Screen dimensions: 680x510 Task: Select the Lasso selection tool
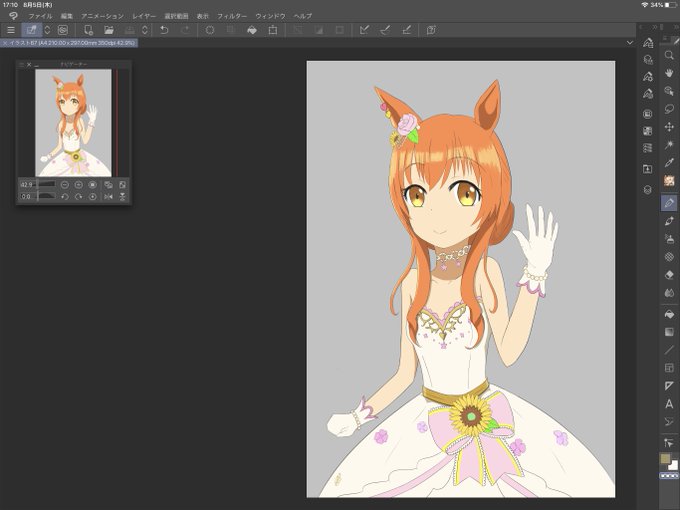[x=669, y=108]
